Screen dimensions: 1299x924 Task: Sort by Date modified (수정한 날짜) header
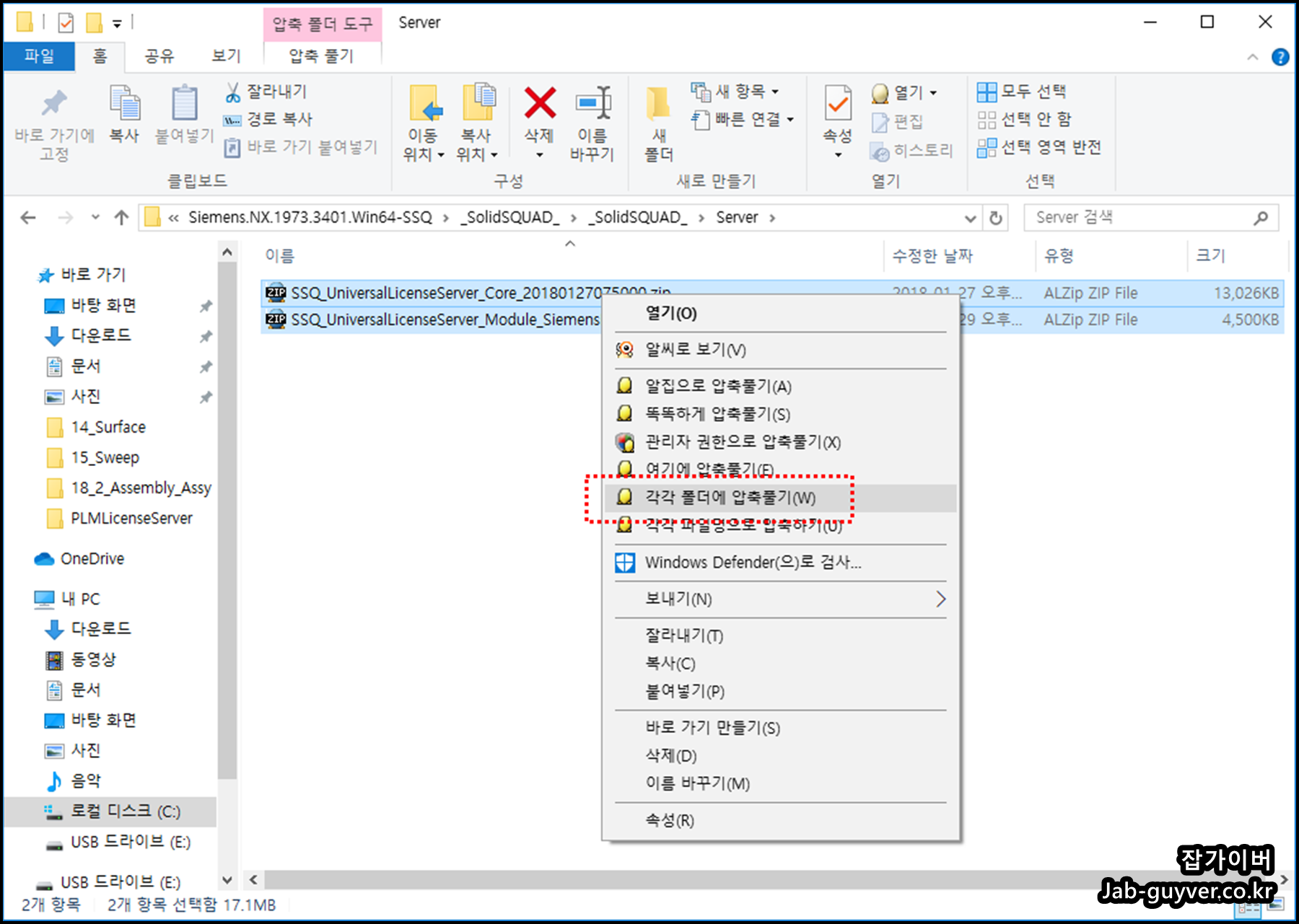932,255
